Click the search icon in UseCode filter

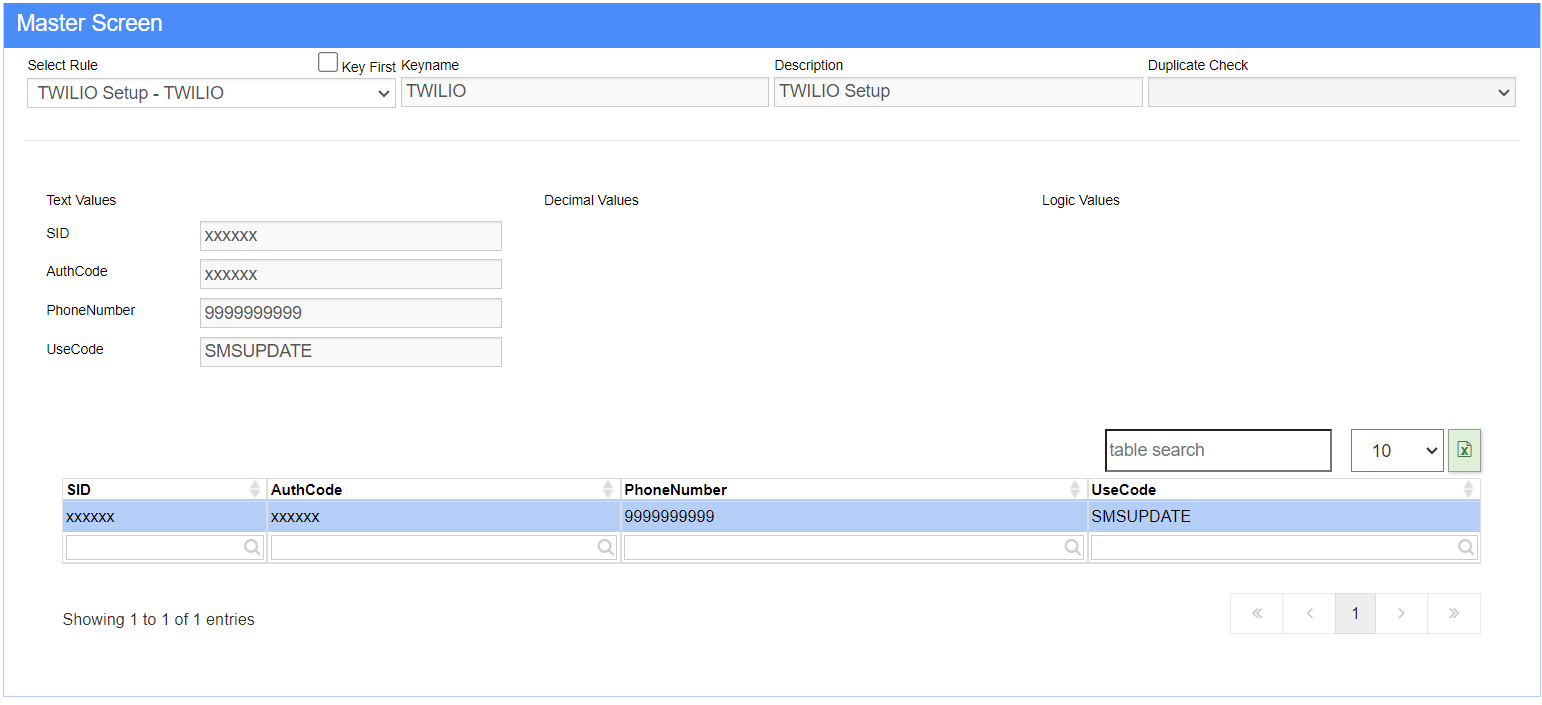click(x=1466, y=547)
